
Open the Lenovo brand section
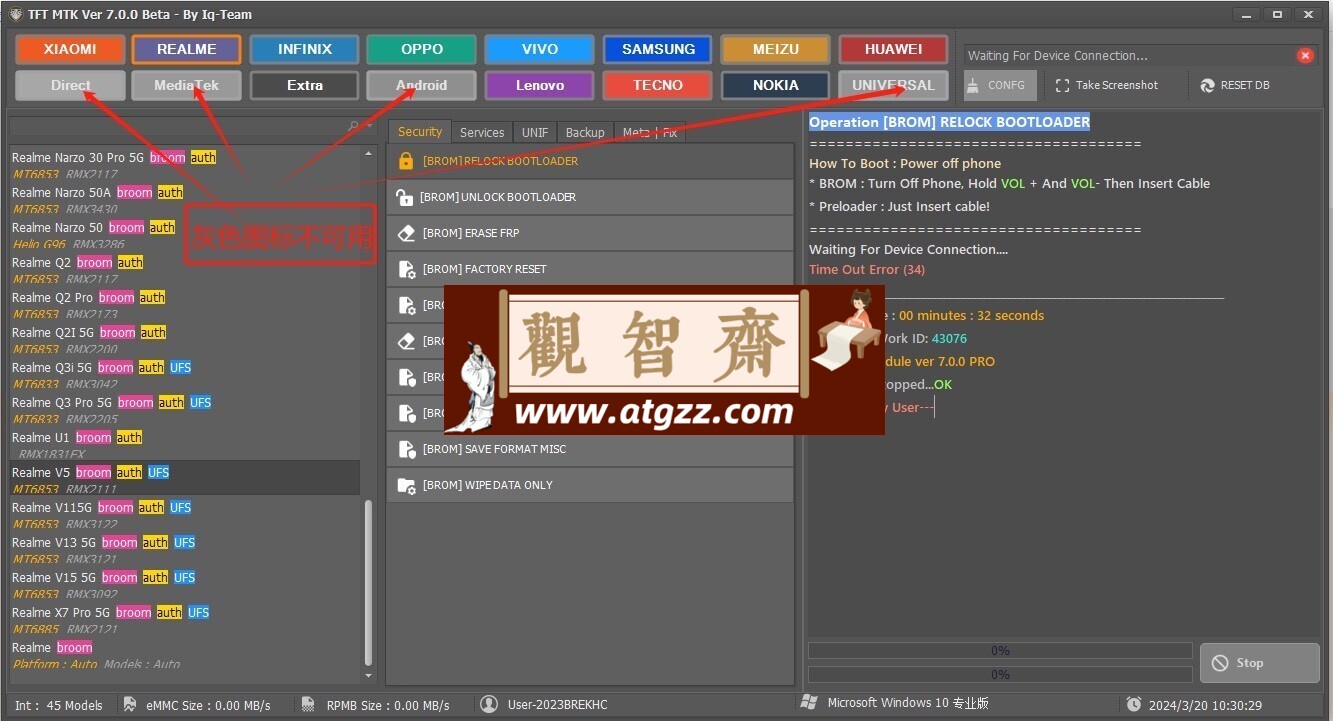tap(540, 85)
